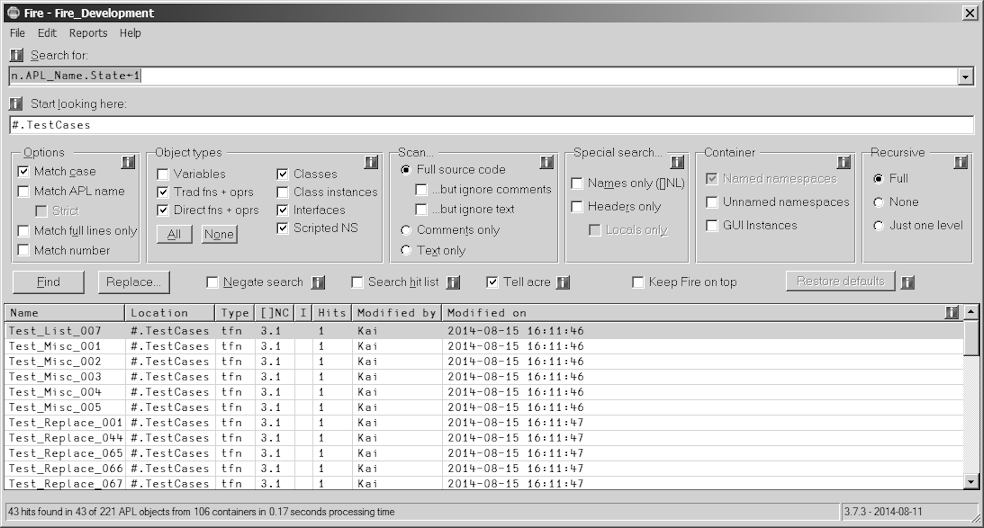Click the Special search group info icon

click(x=677, y=163)
